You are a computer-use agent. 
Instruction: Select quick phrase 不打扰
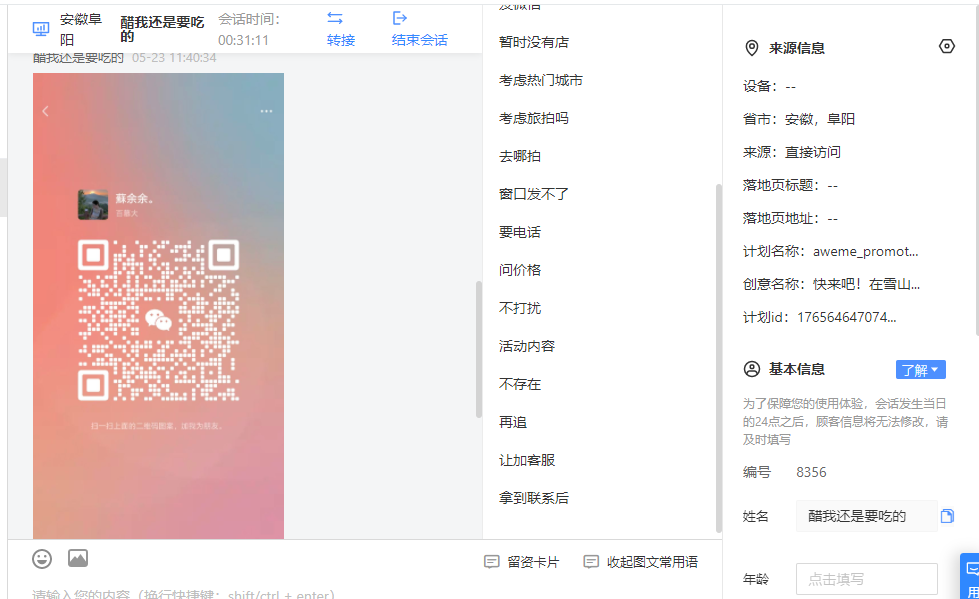(519, 308)
